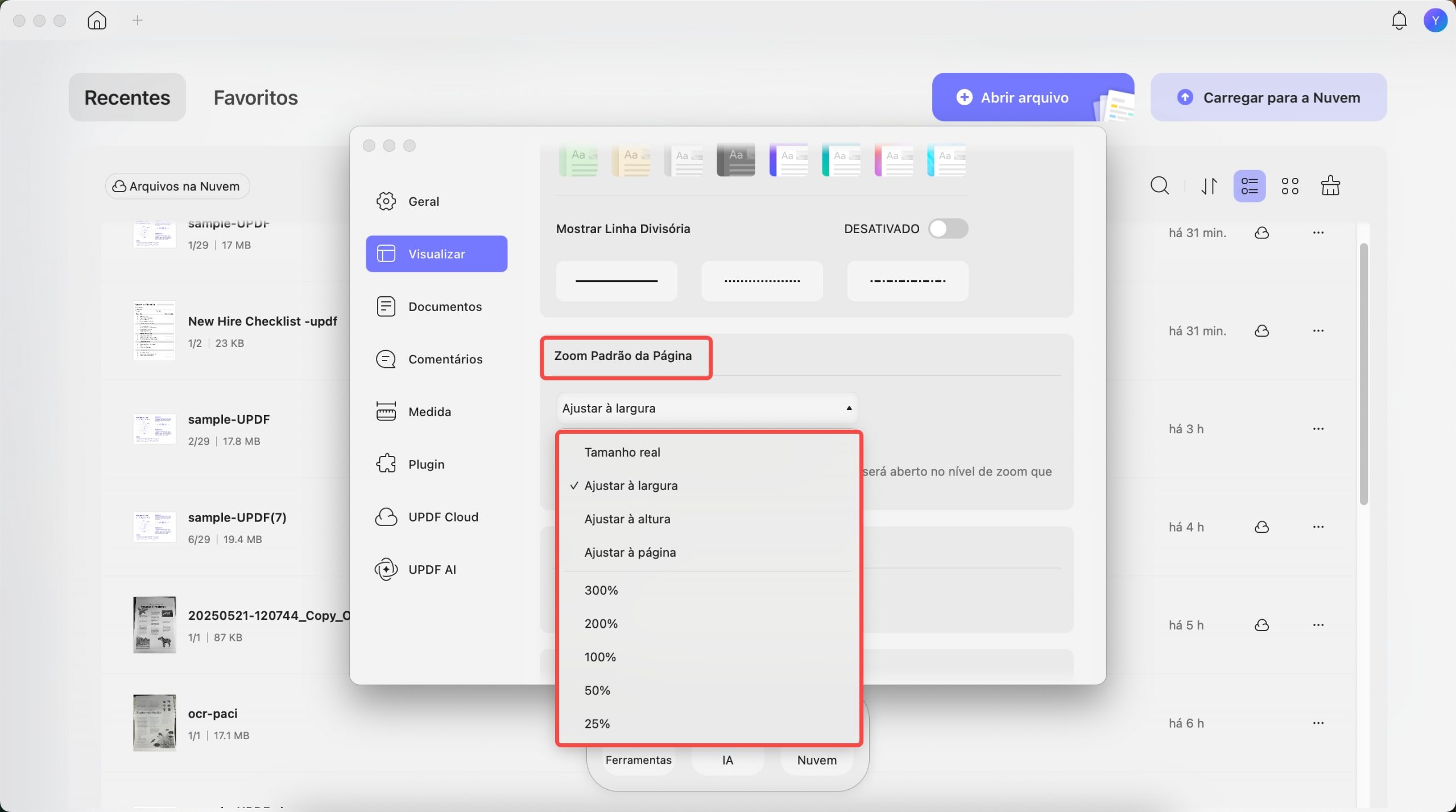
Task: Select the solid divider line style
Action: point(617,281)
